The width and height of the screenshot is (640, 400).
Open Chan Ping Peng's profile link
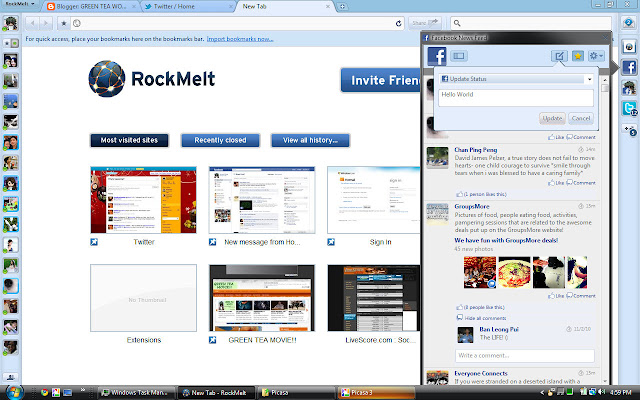click(476, 150)
